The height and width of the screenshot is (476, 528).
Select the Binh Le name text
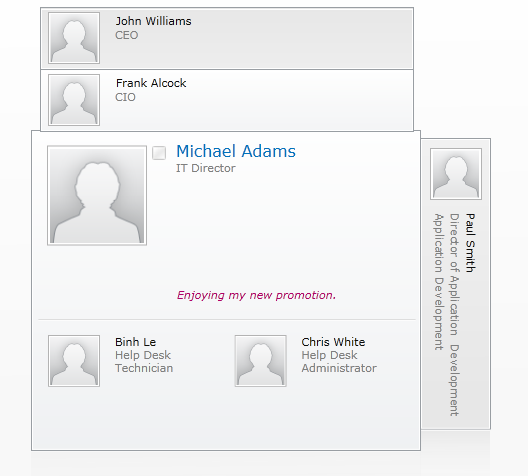pos(135,342)
